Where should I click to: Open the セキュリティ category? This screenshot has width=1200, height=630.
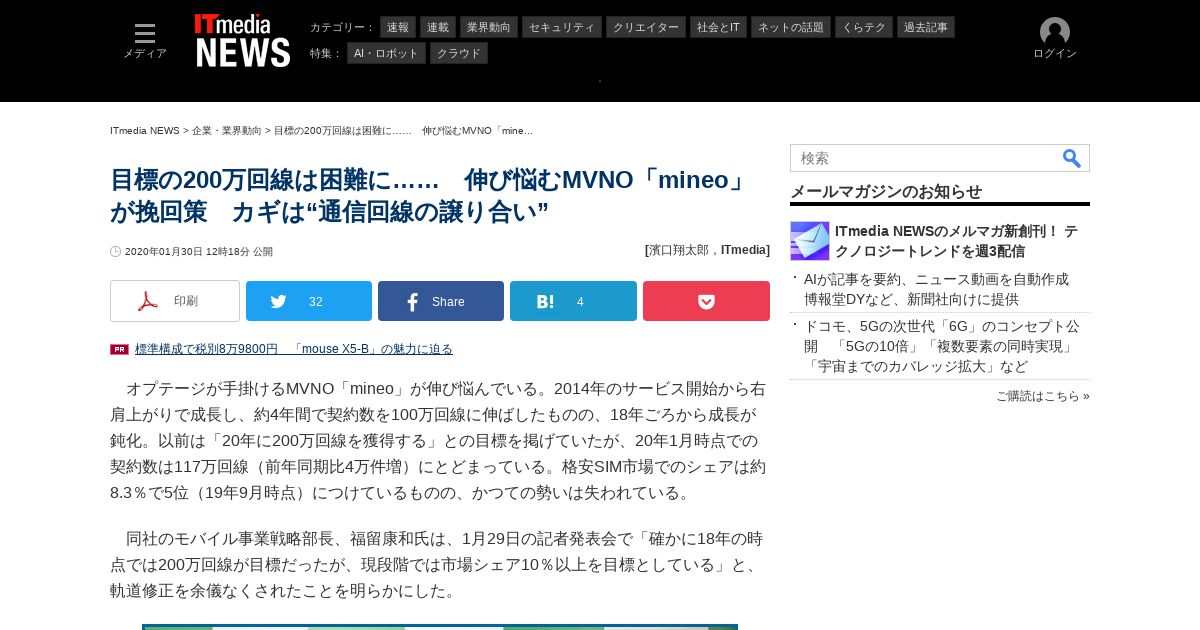point(562,27)
